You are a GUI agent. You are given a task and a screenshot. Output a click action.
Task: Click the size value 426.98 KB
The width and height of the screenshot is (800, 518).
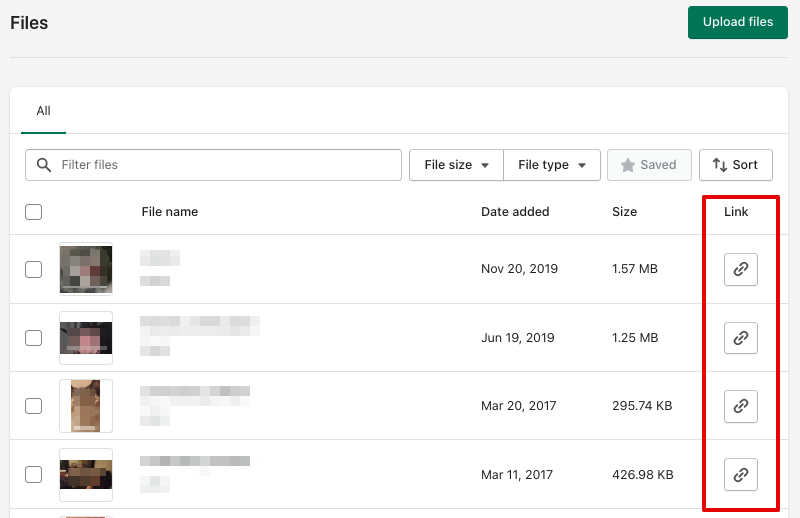643,475
